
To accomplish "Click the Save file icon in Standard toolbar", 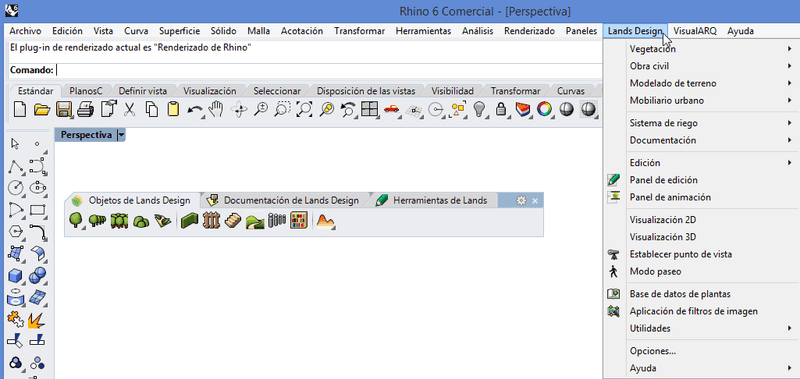I will tap(64, 109).
